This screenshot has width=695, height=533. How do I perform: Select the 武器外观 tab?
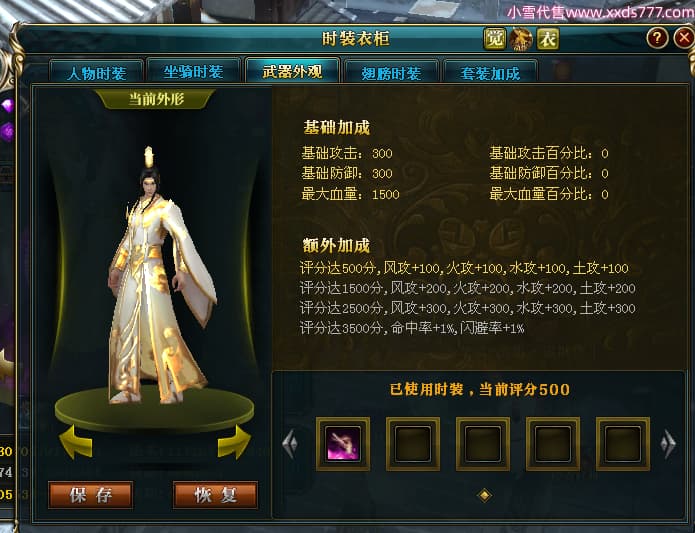coord(292,71)
